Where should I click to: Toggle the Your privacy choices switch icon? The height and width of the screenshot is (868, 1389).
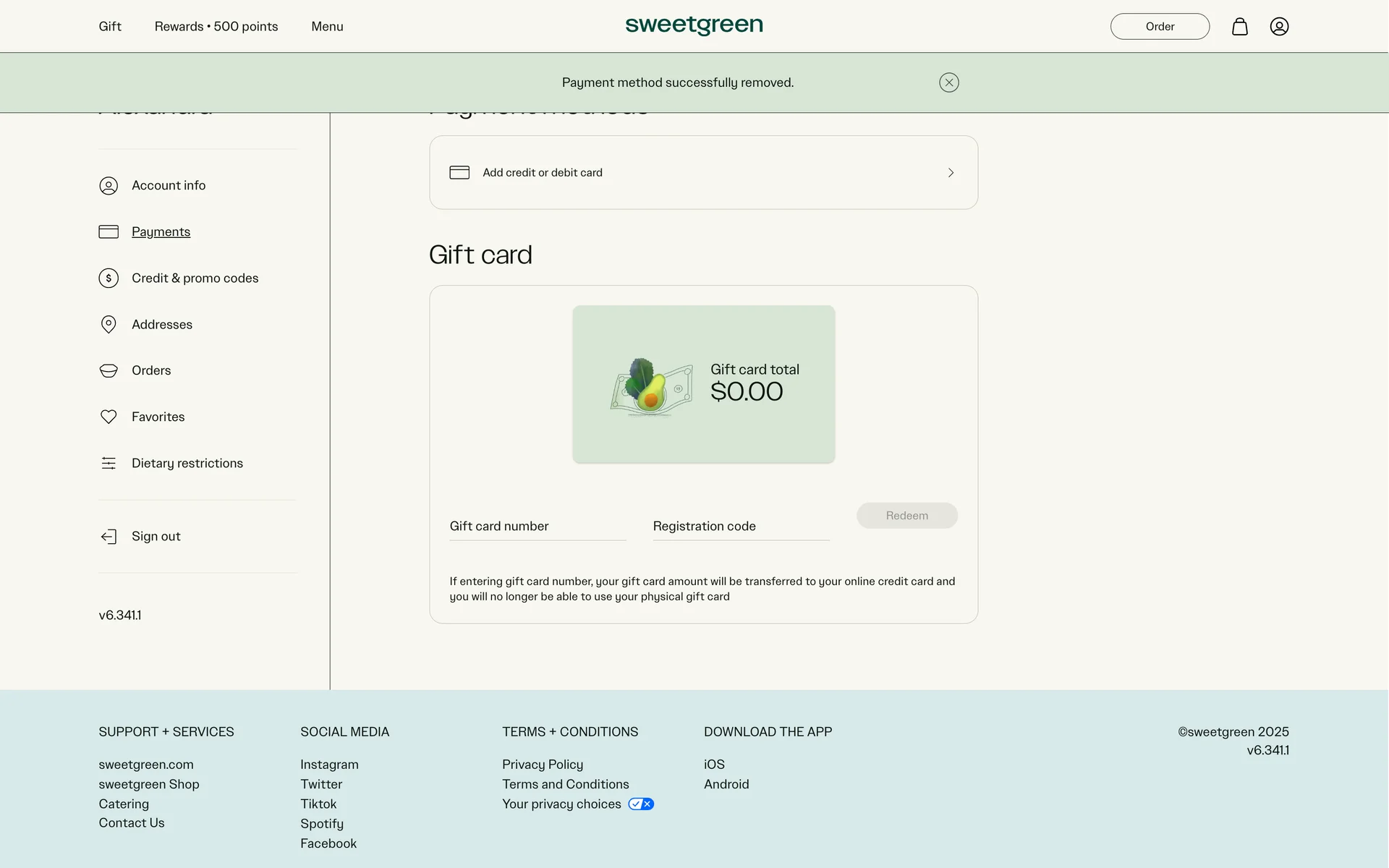(640, 804)
